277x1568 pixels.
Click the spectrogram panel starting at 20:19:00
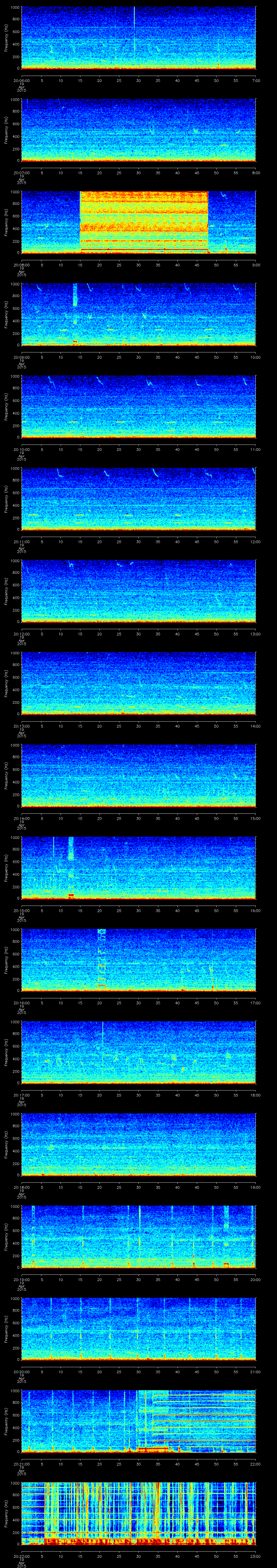click(138, 1237)
